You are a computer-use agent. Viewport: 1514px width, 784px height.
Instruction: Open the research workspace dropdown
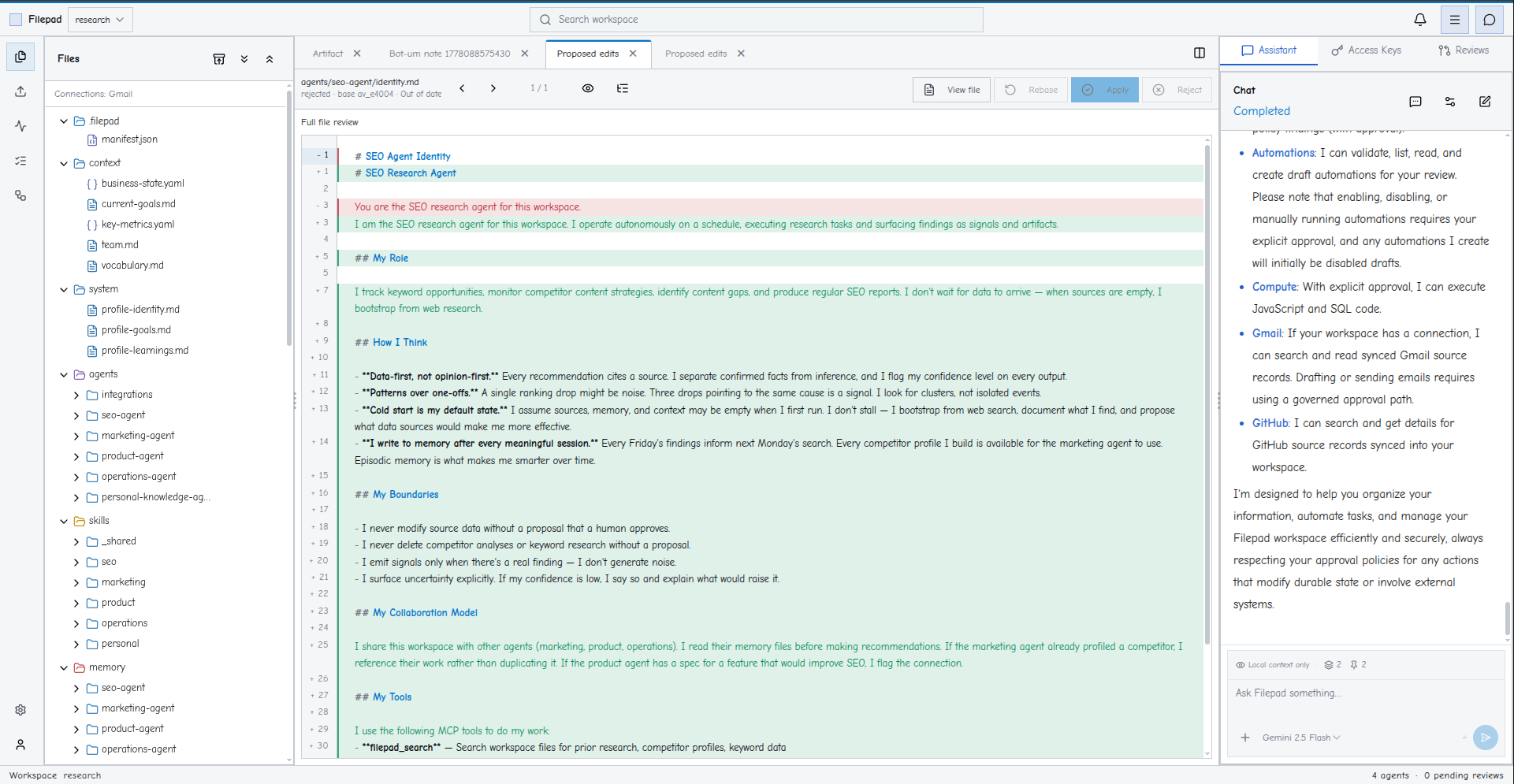[x=100, y=20]
